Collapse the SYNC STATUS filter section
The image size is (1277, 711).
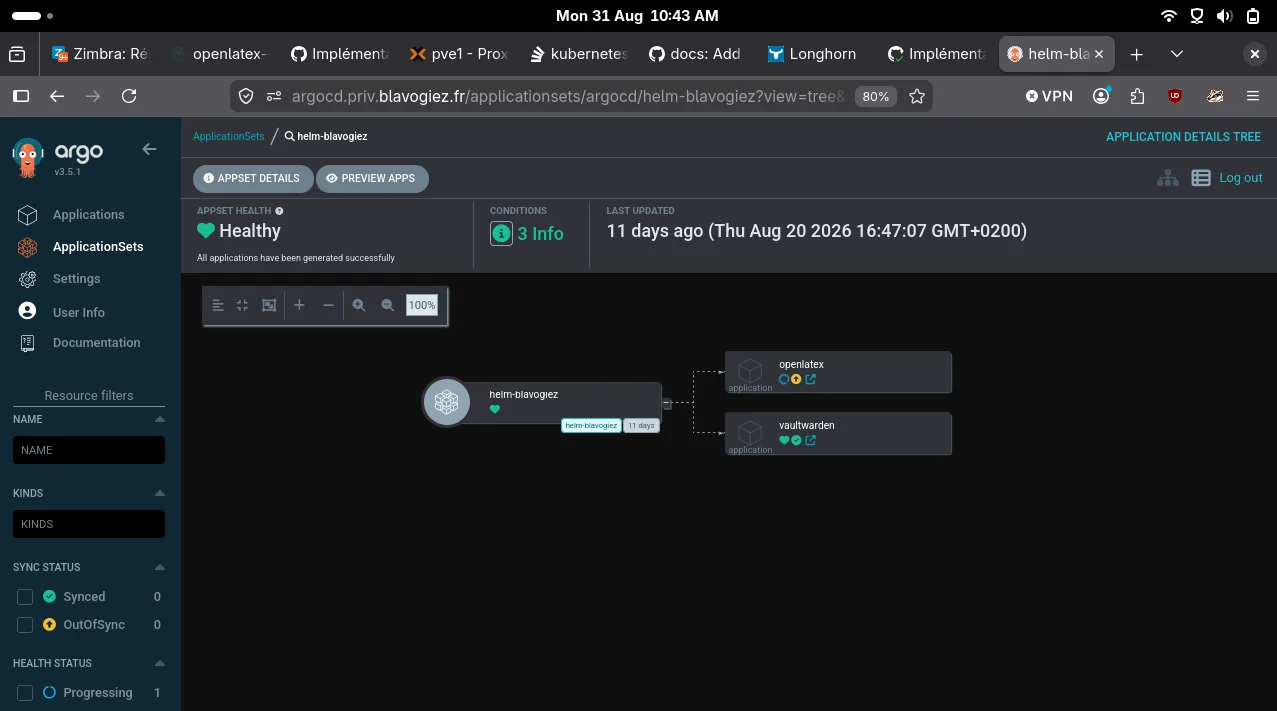[160, 567]
